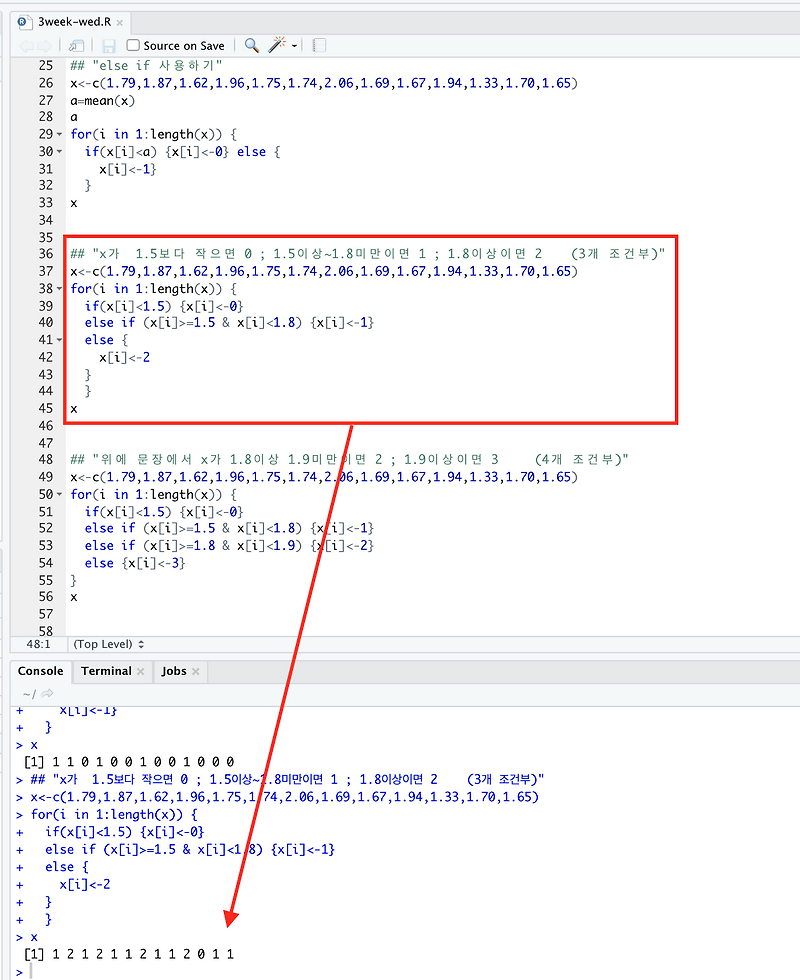The image size is (800, 980).
Task: Click the R file icon on the script tab
Action: pos(24,19)
